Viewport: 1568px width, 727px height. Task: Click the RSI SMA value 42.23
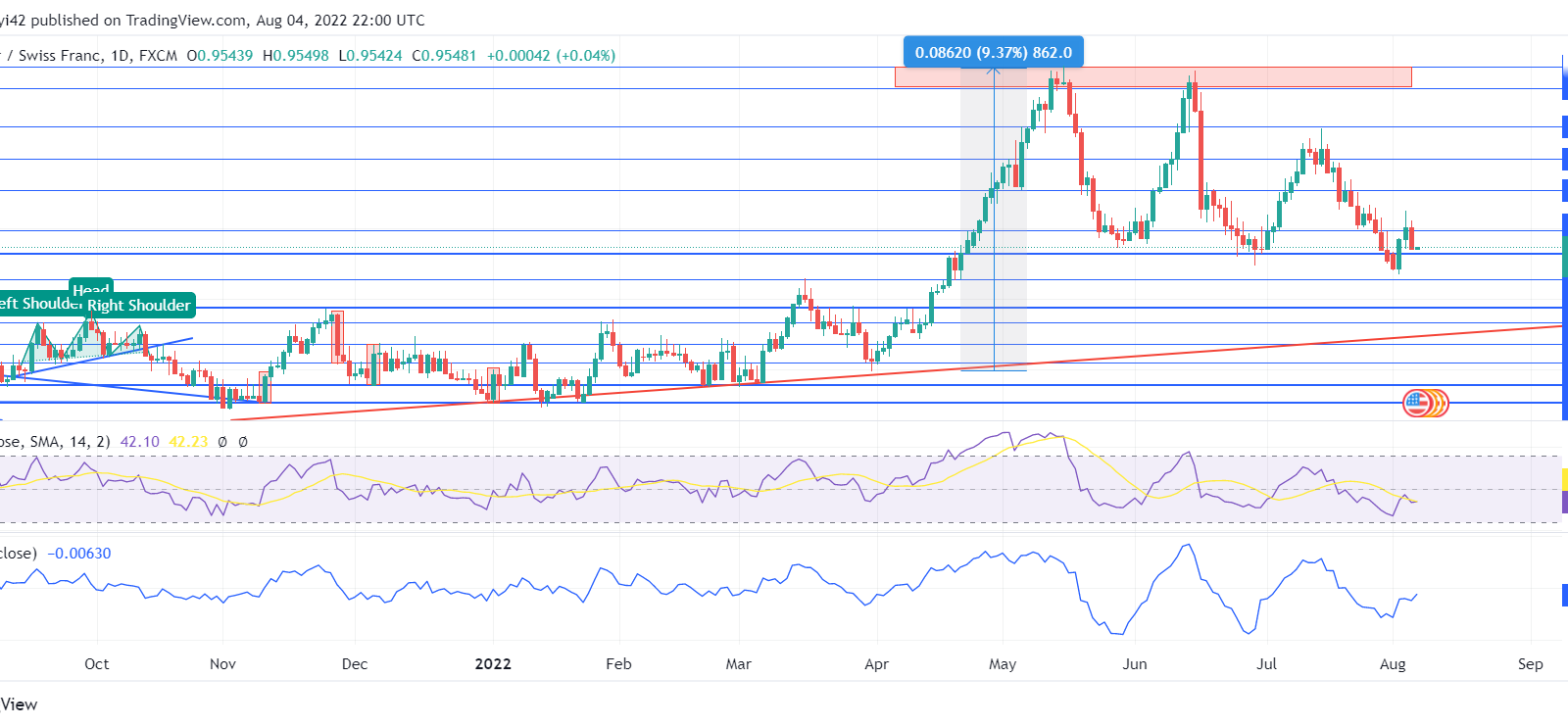click(188, 442)
